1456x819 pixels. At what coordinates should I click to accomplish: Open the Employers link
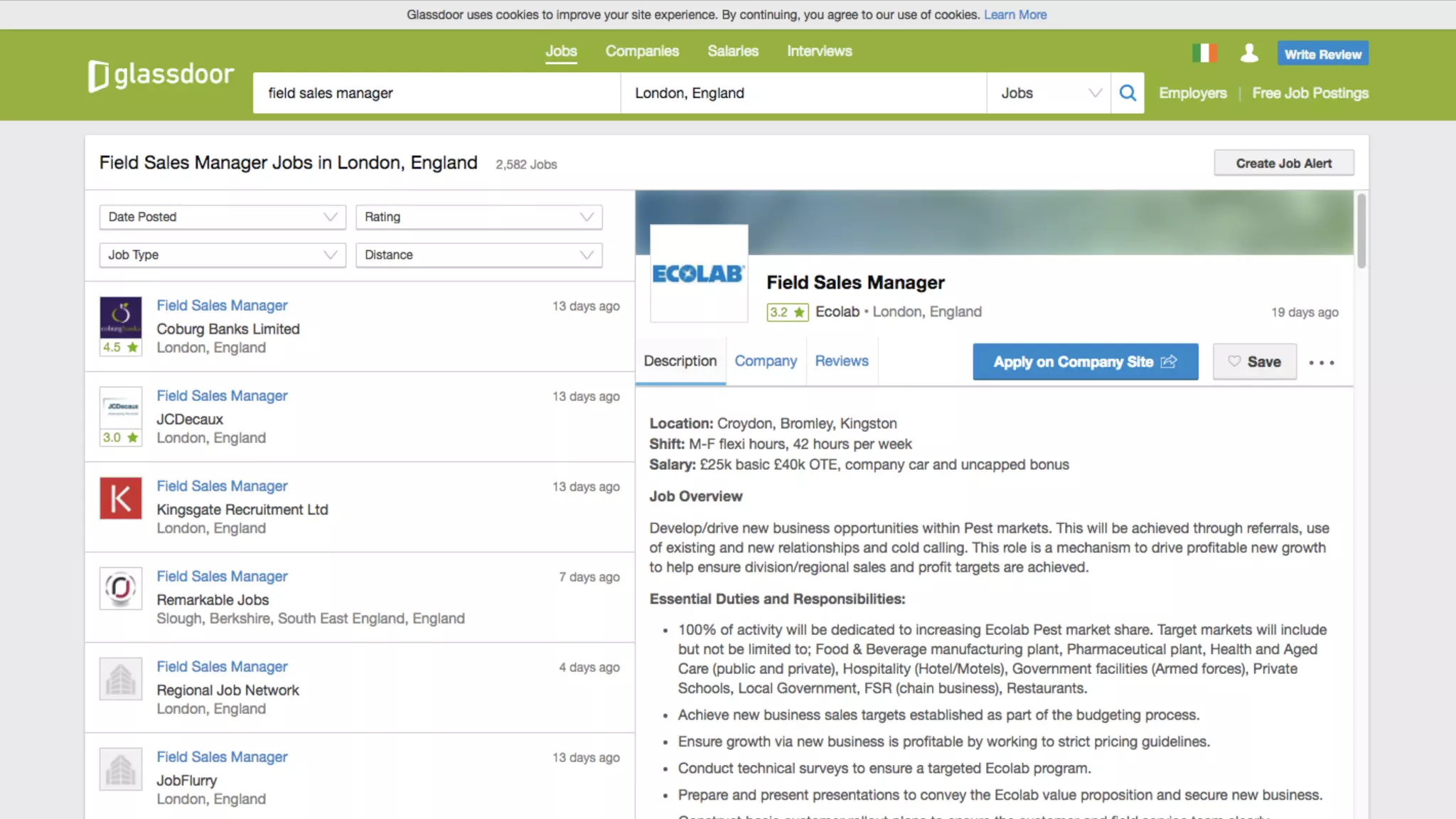click(1192, 93)
